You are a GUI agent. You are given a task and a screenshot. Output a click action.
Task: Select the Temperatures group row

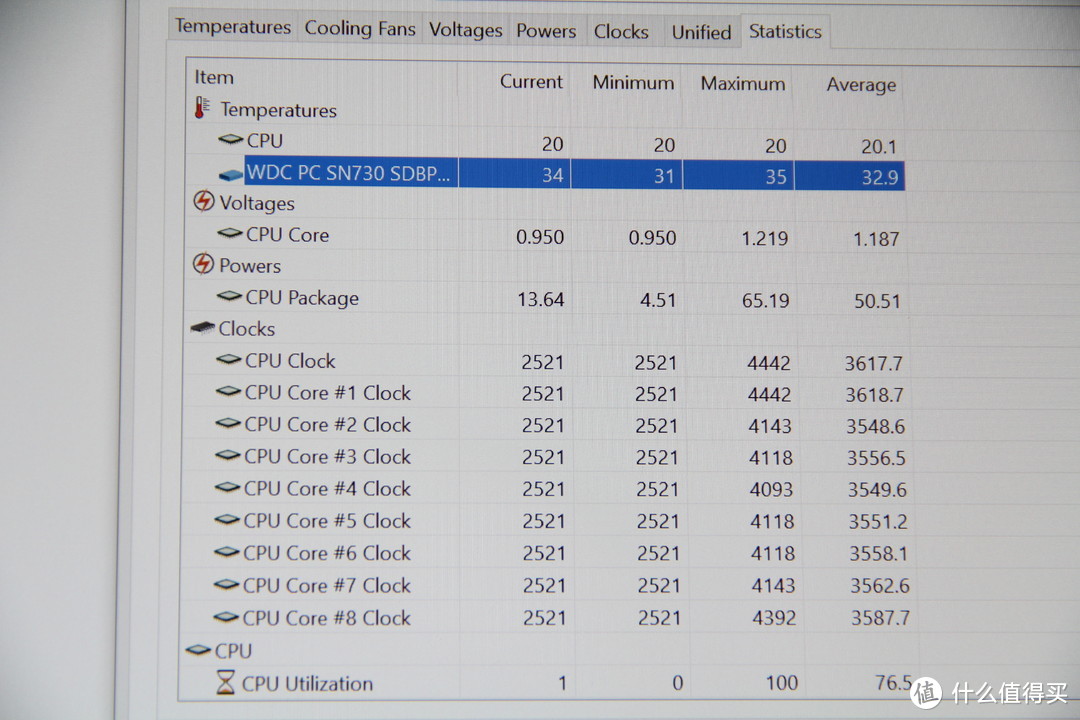278,110
